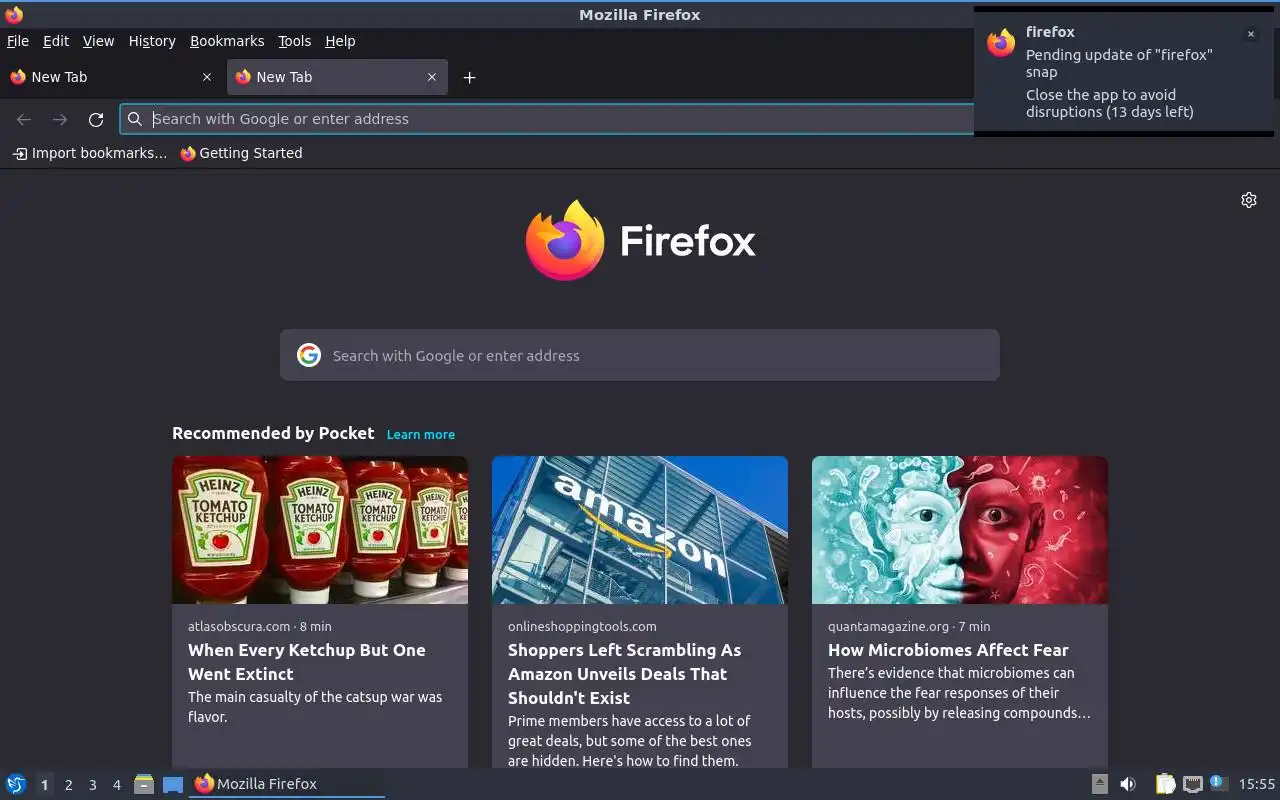
Task: Open the View menu
Action: (98, 41)
